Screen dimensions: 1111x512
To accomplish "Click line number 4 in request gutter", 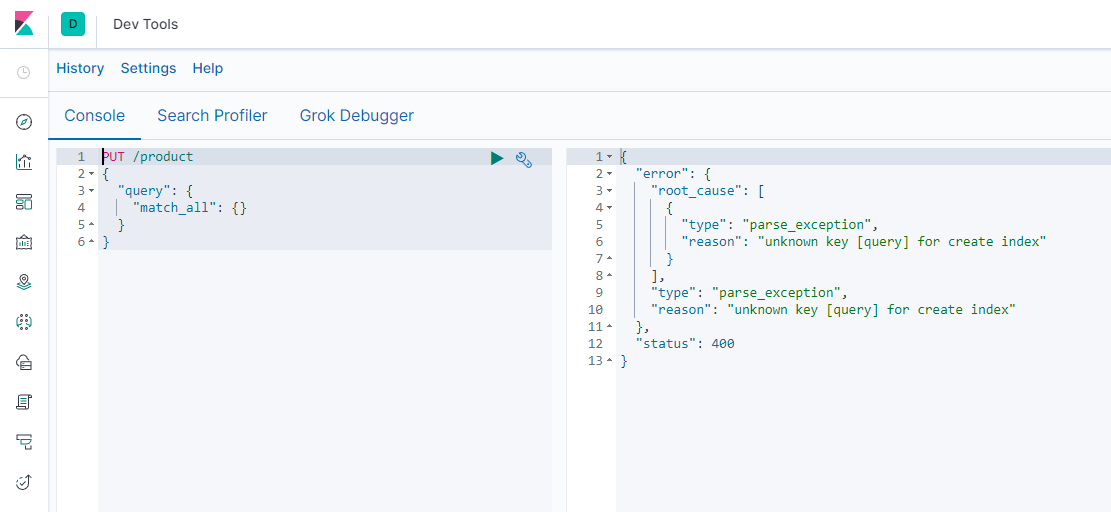I will tap(81, 207).
